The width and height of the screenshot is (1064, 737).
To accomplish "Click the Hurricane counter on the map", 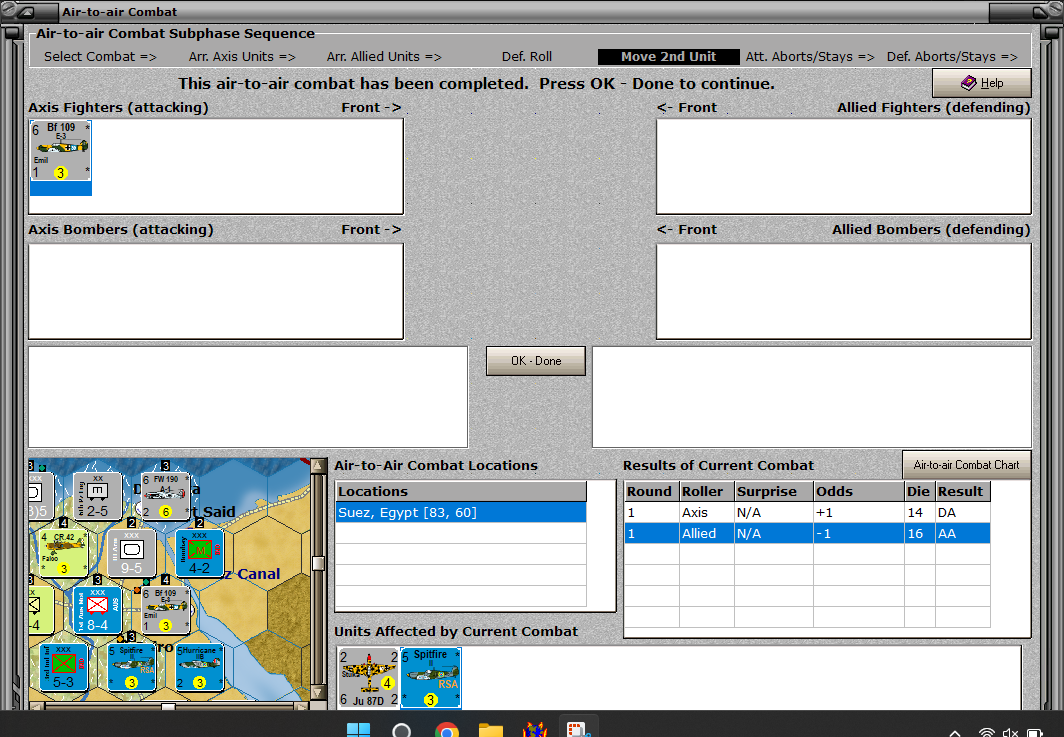I will [x=200, y=667].
